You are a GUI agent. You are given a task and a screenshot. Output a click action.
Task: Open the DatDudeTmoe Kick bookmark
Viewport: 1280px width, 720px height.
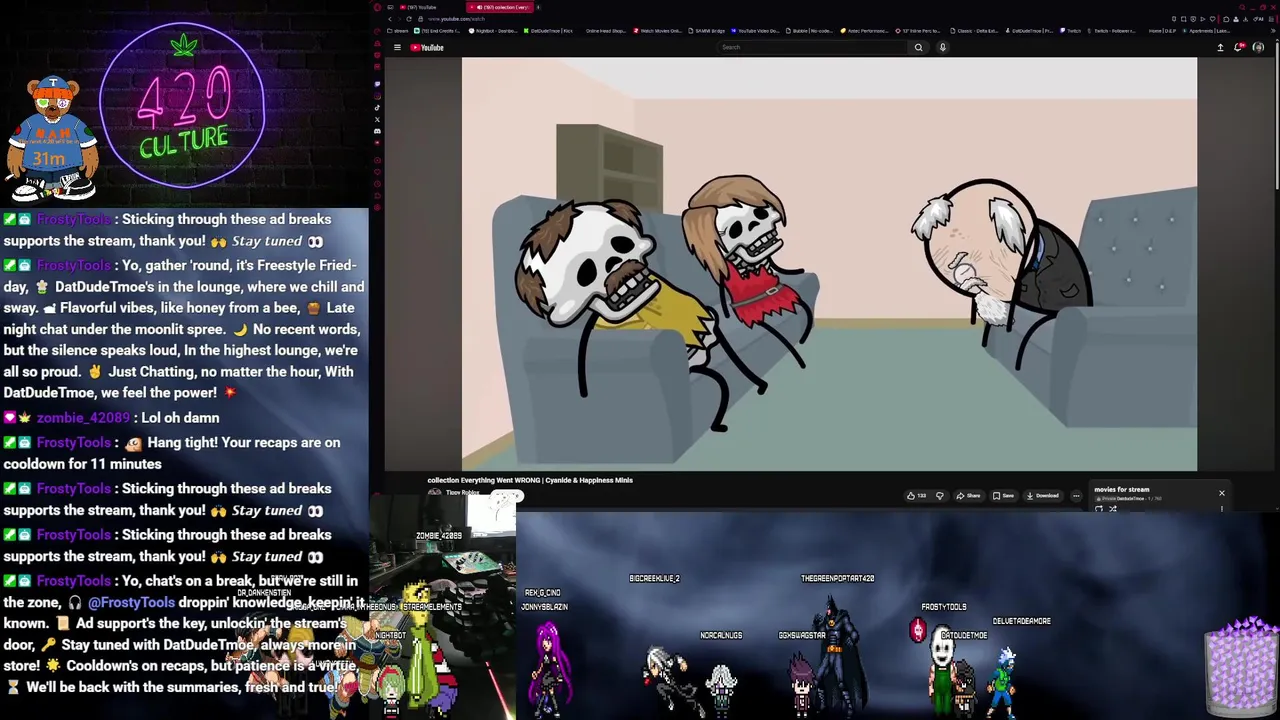(550, 31)
